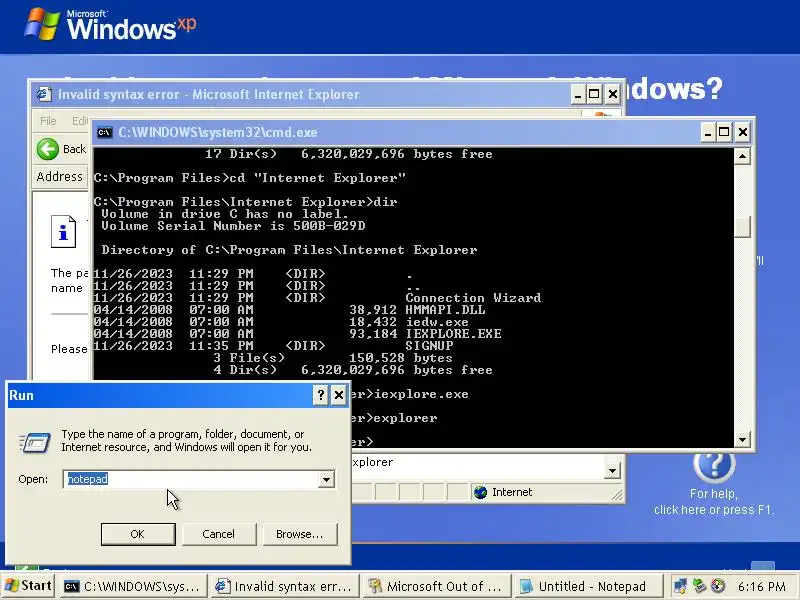800x600 pixels.
Task: Click Volume Serial Number 500B-029D line
Action: (x=233, y=226)
